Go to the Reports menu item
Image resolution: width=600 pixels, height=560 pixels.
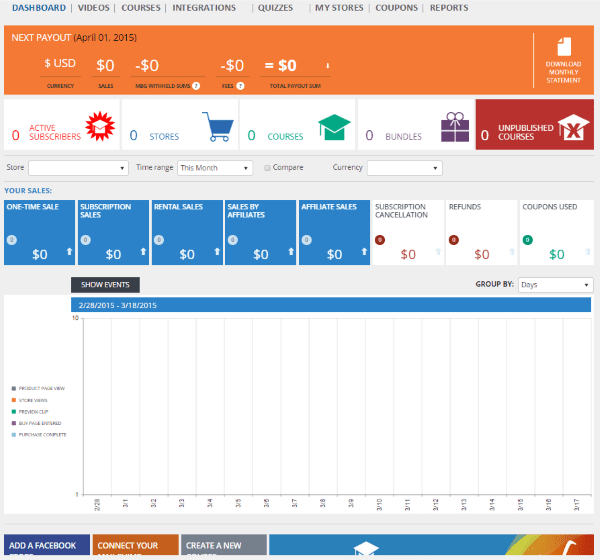[x=449, y=8]
